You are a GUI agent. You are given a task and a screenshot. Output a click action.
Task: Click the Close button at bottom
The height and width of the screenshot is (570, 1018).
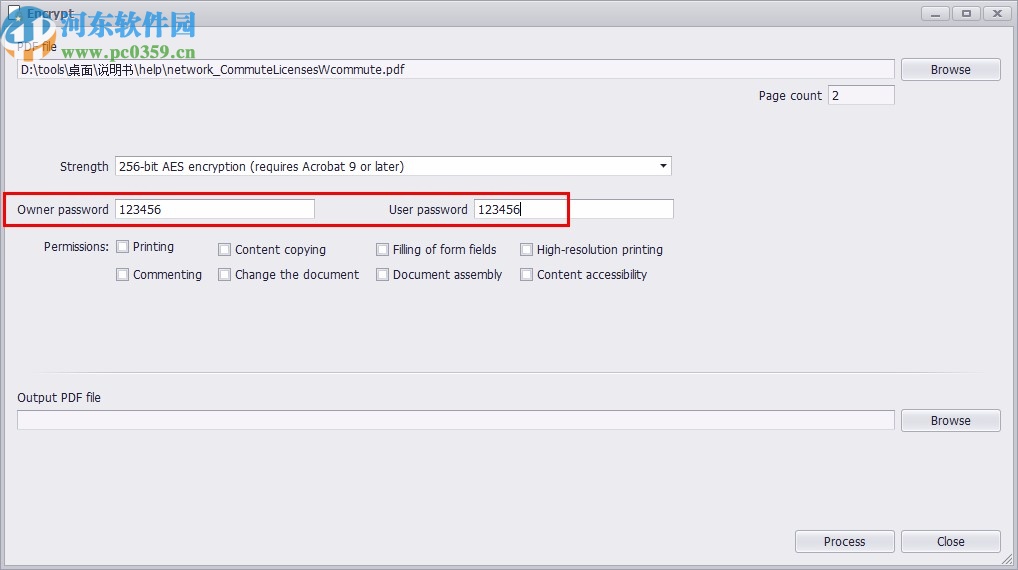(950, 541)
